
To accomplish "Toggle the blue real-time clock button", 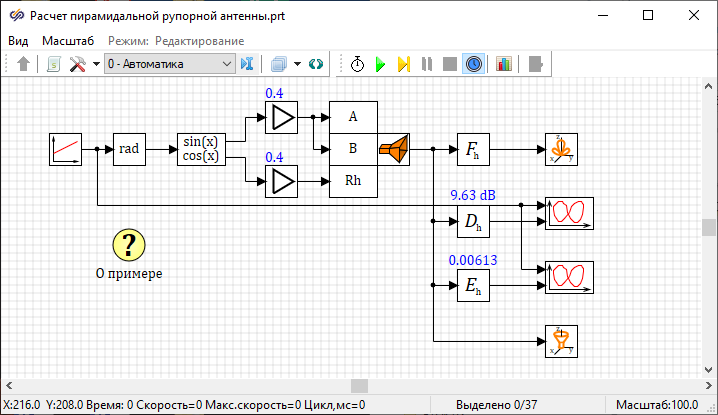I will (x=474, y=64).
